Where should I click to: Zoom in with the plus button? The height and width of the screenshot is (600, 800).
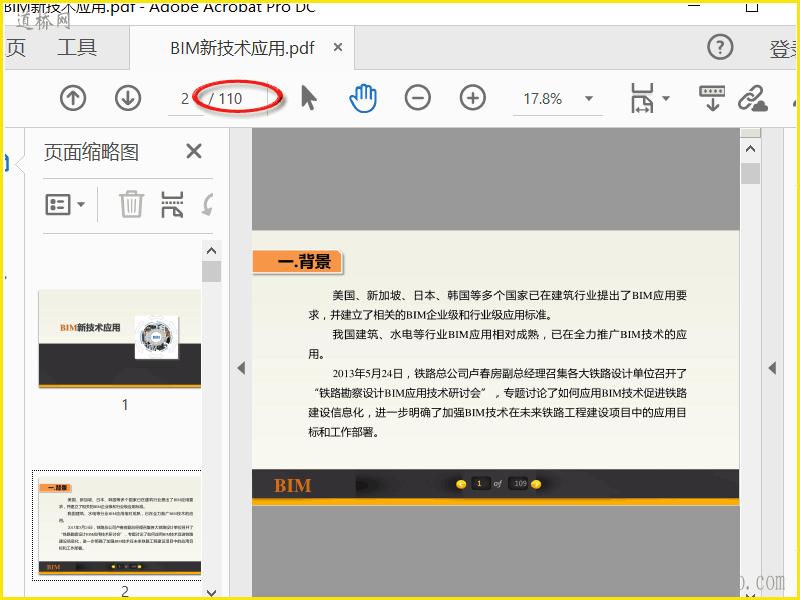pyautogui.click(x=472, y=98)
